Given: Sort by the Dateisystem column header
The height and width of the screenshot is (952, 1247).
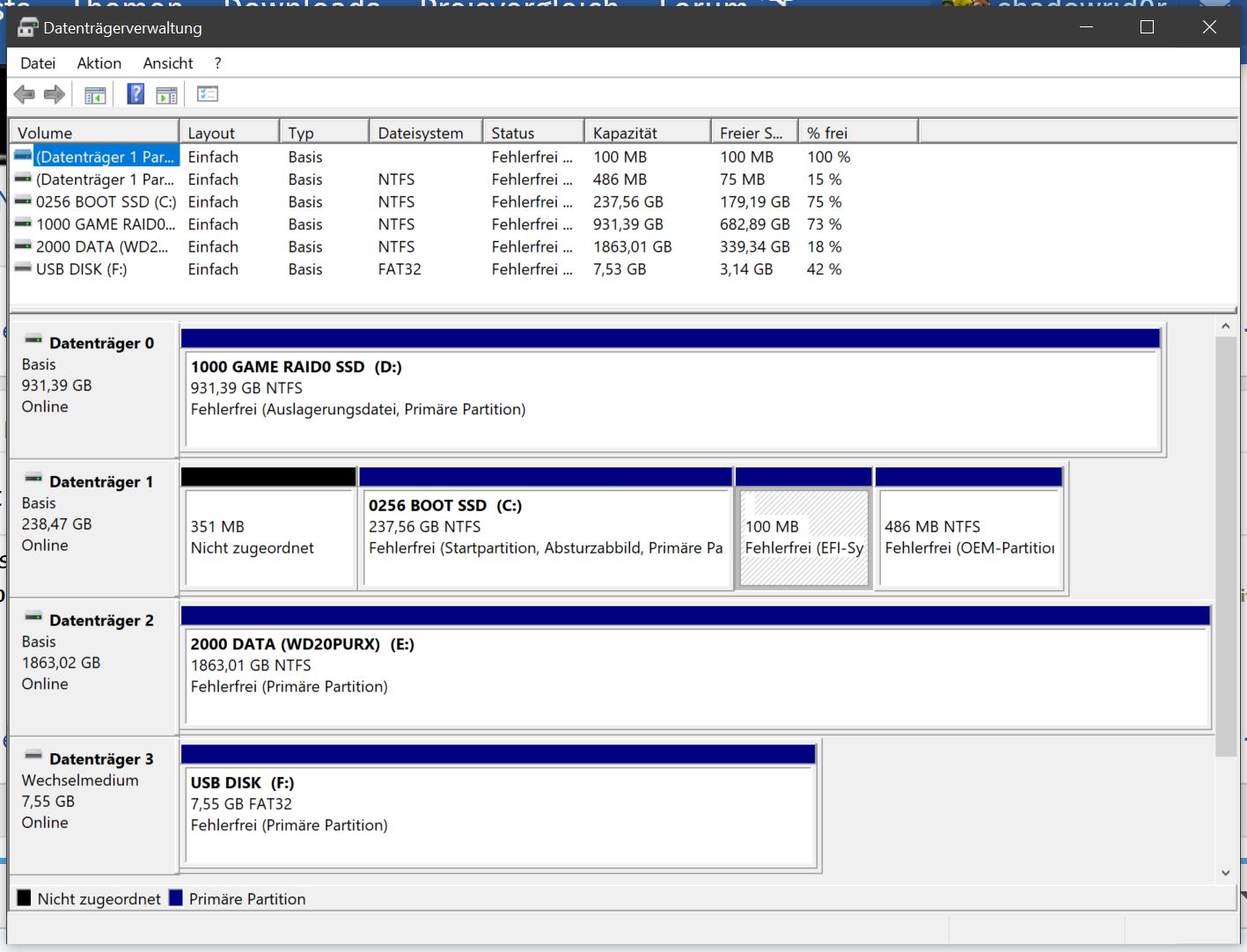Looking at the screenshot, I should pyautogui.click(x=426, y=133).
